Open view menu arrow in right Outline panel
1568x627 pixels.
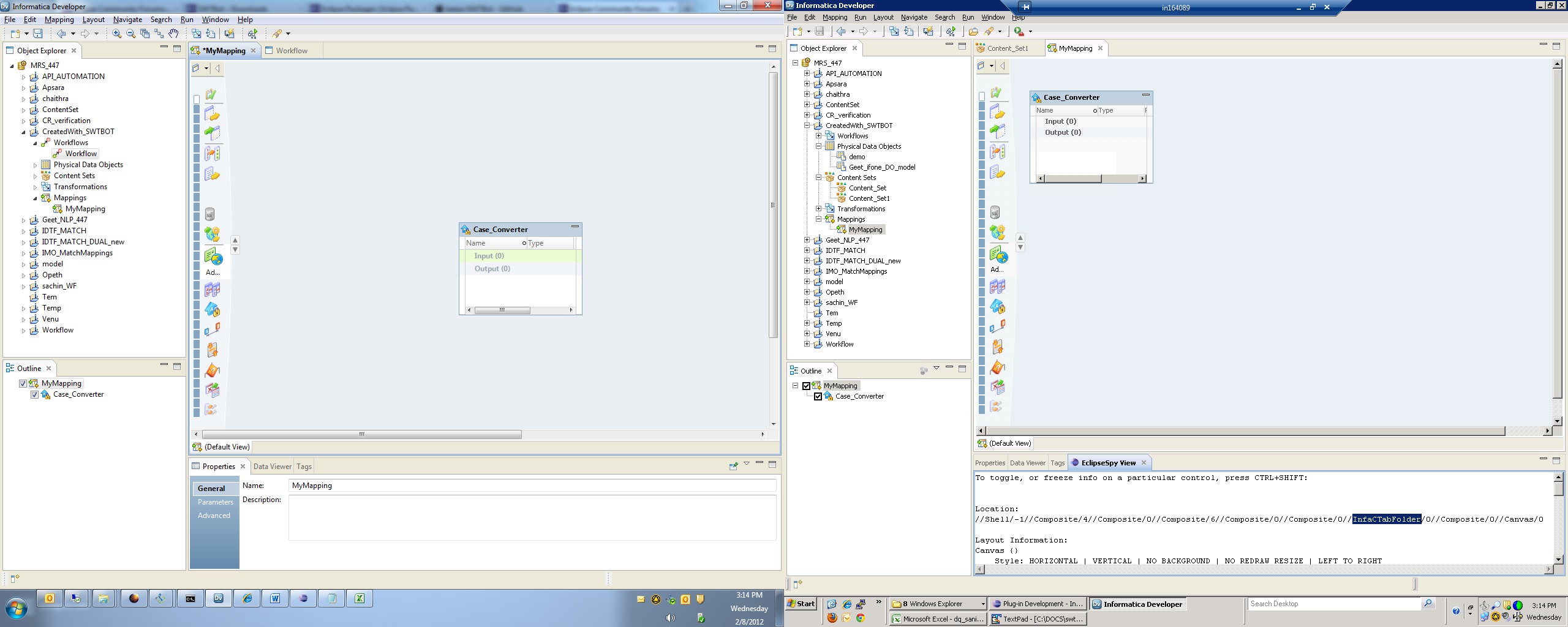[x=937, y=368]
